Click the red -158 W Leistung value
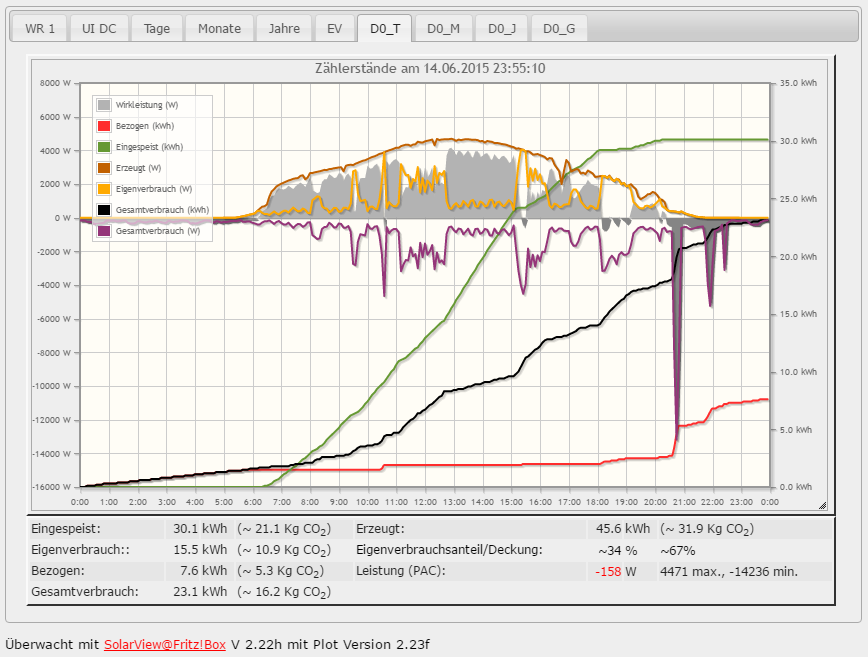868x657 pixels. point(609,572)
